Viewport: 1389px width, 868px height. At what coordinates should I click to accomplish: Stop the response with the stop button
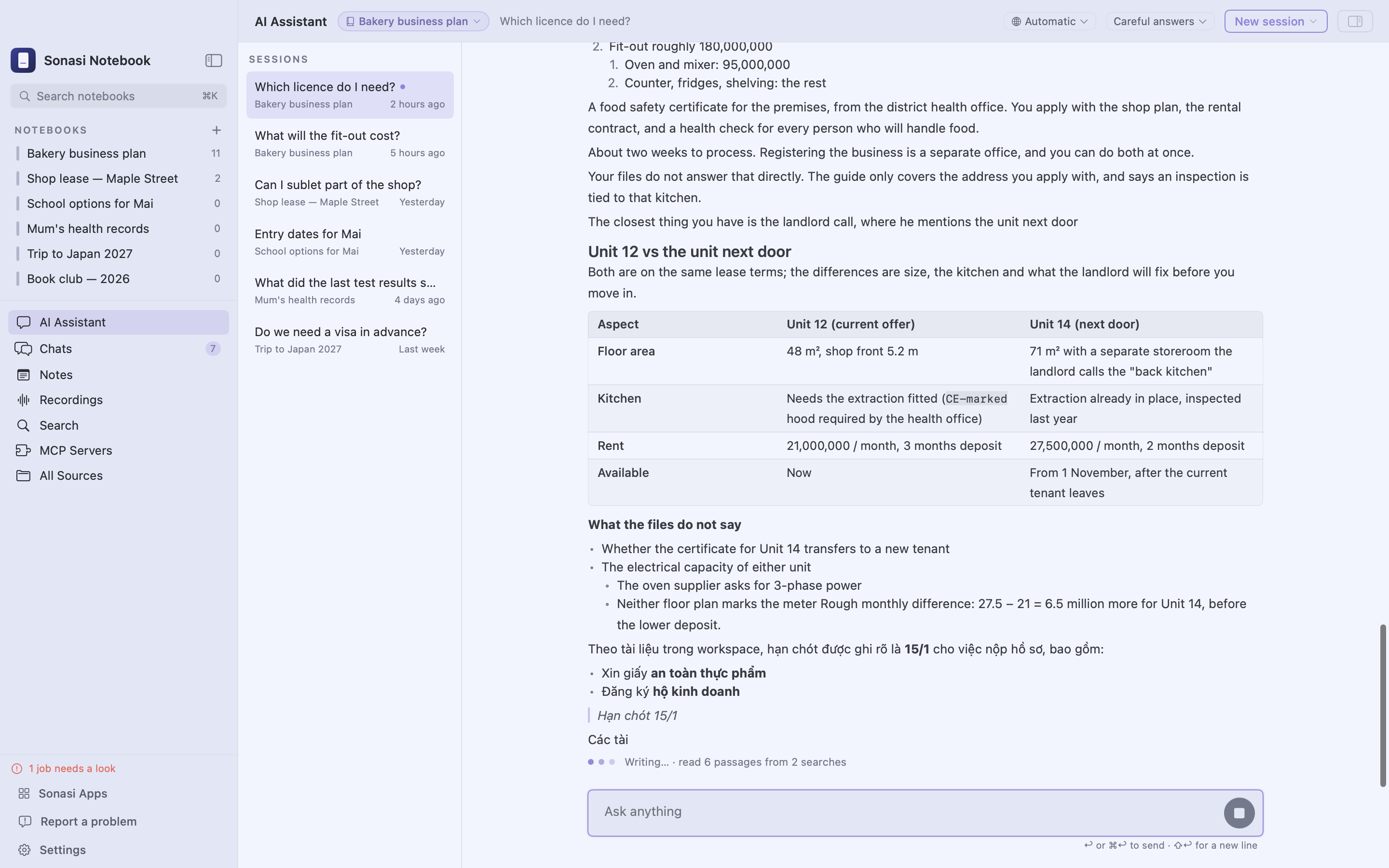(1239, 813)
